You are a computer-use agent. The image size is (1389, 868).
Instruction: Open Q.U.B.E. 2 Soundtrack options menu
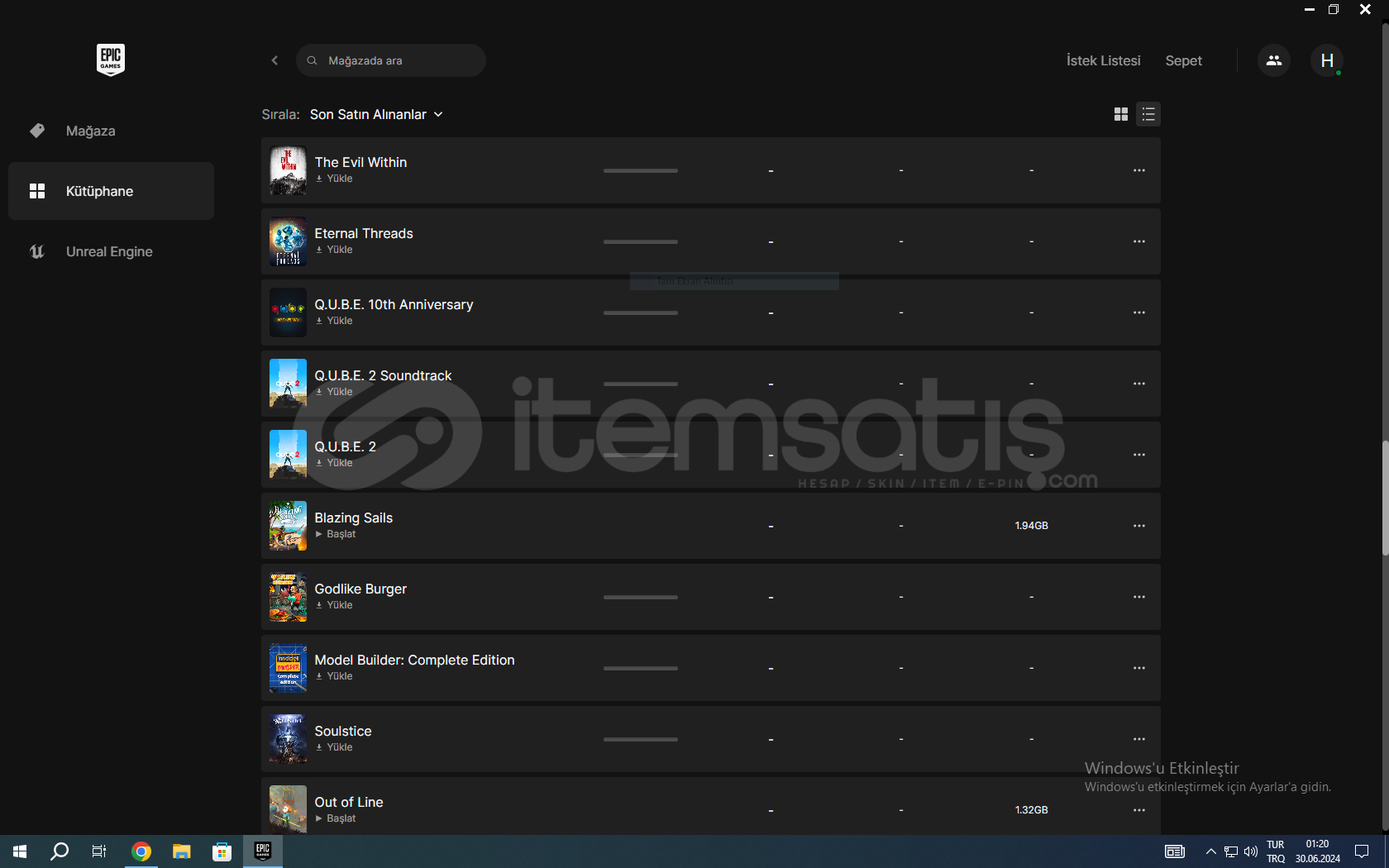pos(1139,384)
